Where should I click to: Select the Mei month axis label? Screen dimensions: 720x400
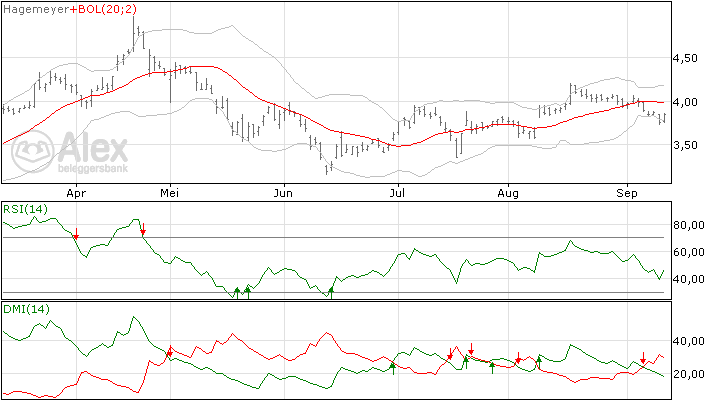170,193
